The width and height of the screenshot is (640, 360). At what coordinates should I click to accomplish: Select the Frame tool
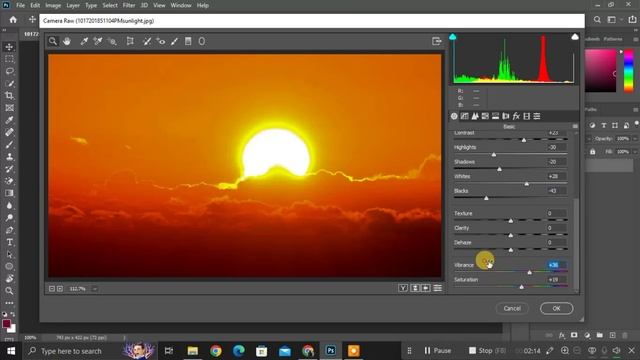pyautogui.click(x=9, y=108)
